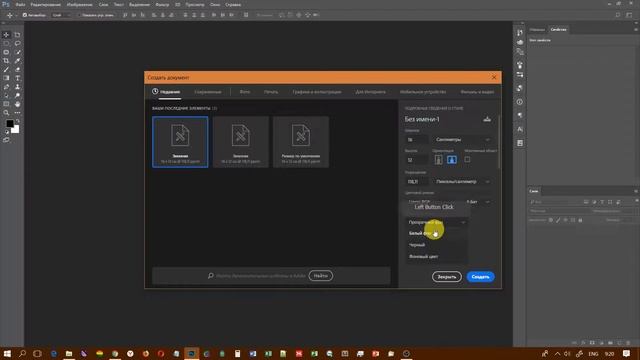Open Windows notification center icon
The image size is (640, 360).
point(627,353)
